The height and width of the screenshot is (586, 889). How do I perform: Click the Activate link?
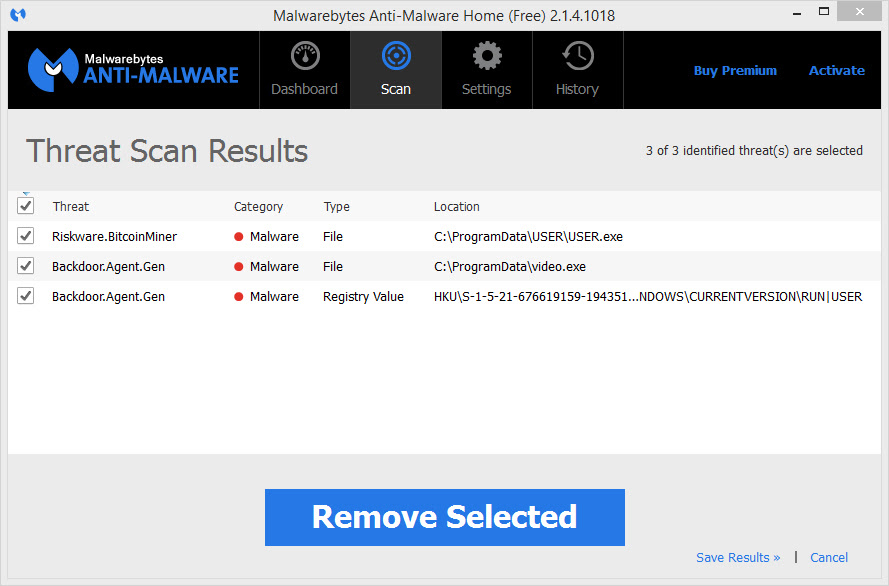tap(837, 71)
